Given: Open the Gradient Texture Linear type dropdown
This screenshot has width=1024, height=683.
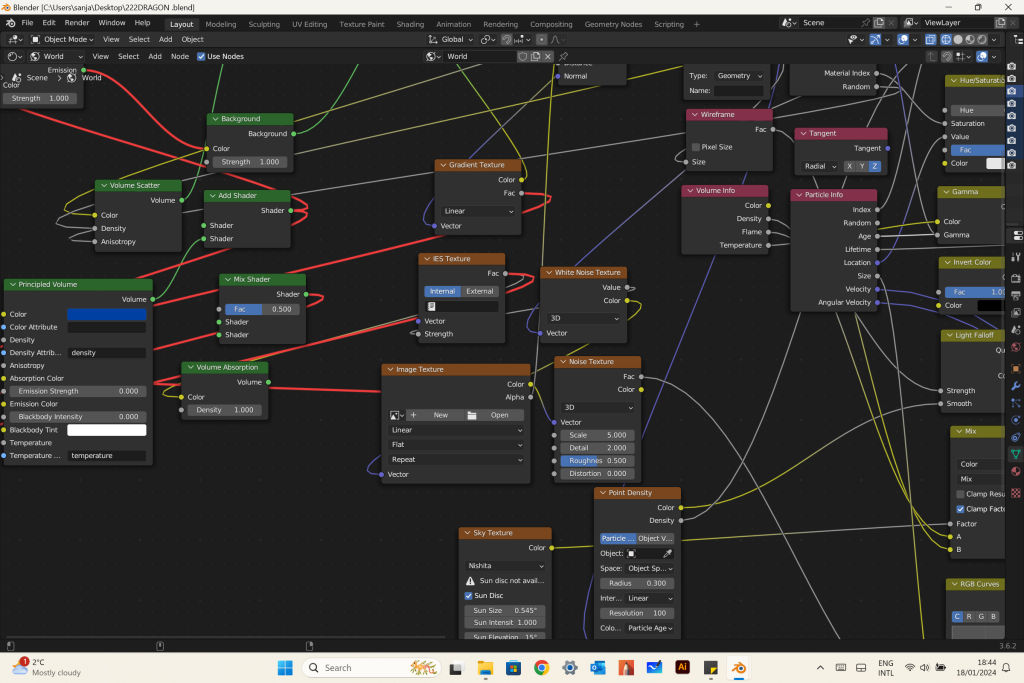Looking at the screenshot, I should [x=479, y=211].
